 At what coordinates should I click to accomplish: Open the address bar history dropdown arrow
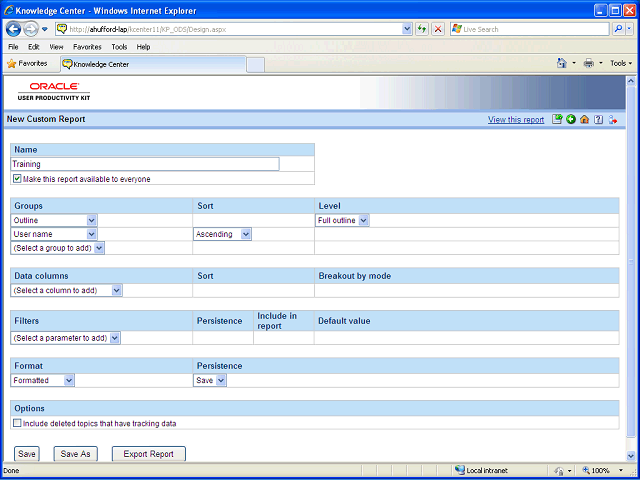tap(407, 29)
